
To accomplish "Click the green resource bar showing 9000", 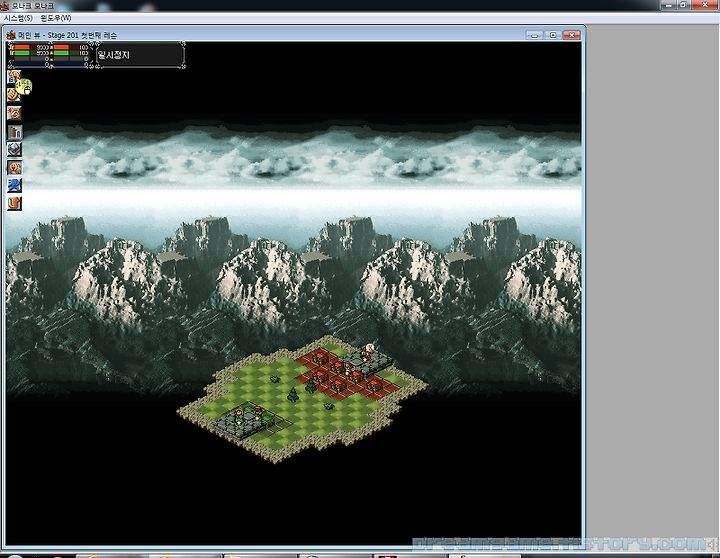I will pyautogui.click(x=32, y=53).
